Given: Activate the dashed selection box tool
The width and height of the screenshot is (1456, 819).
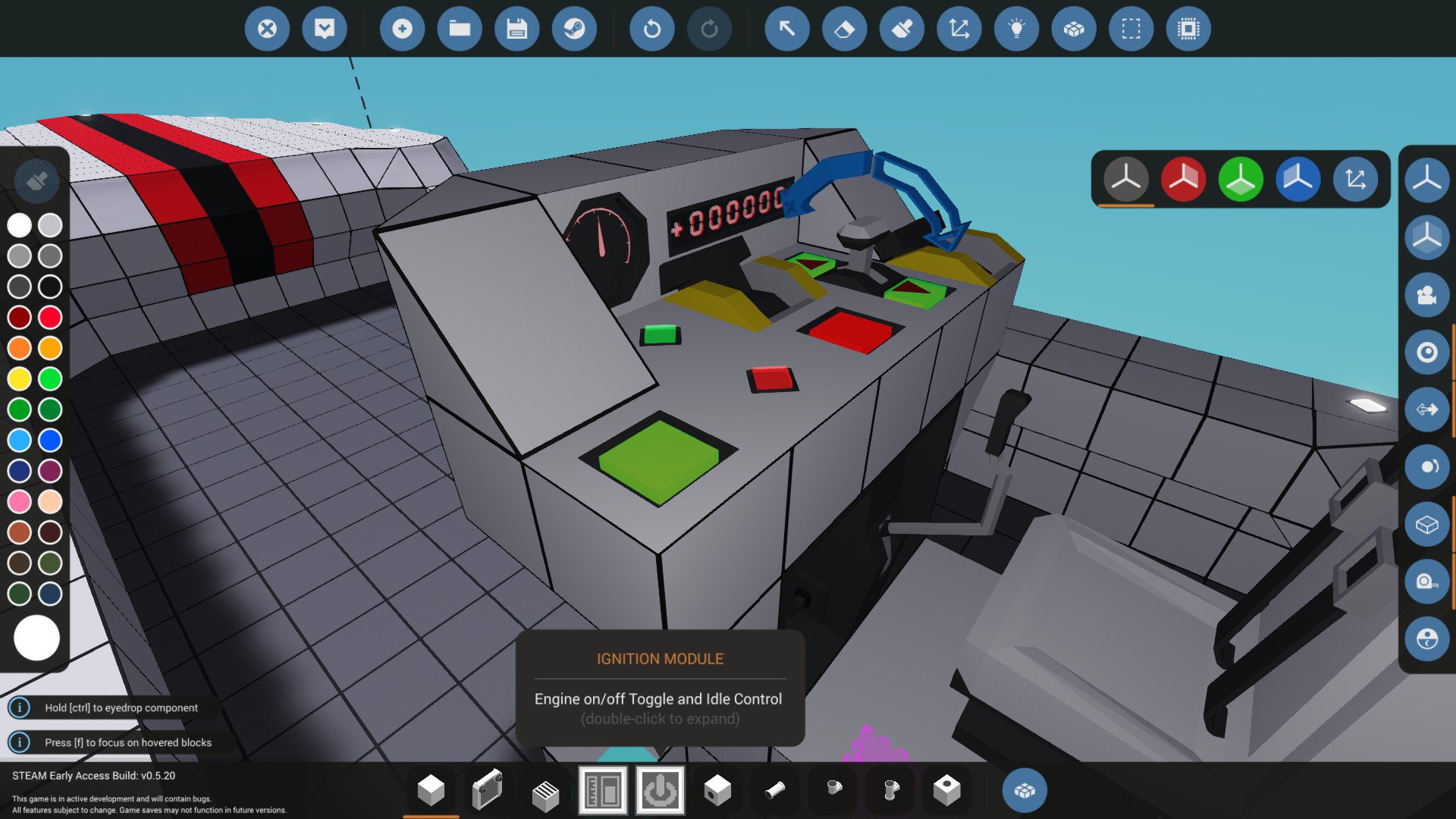Looking at the screenshot, I should [1131, 29].
